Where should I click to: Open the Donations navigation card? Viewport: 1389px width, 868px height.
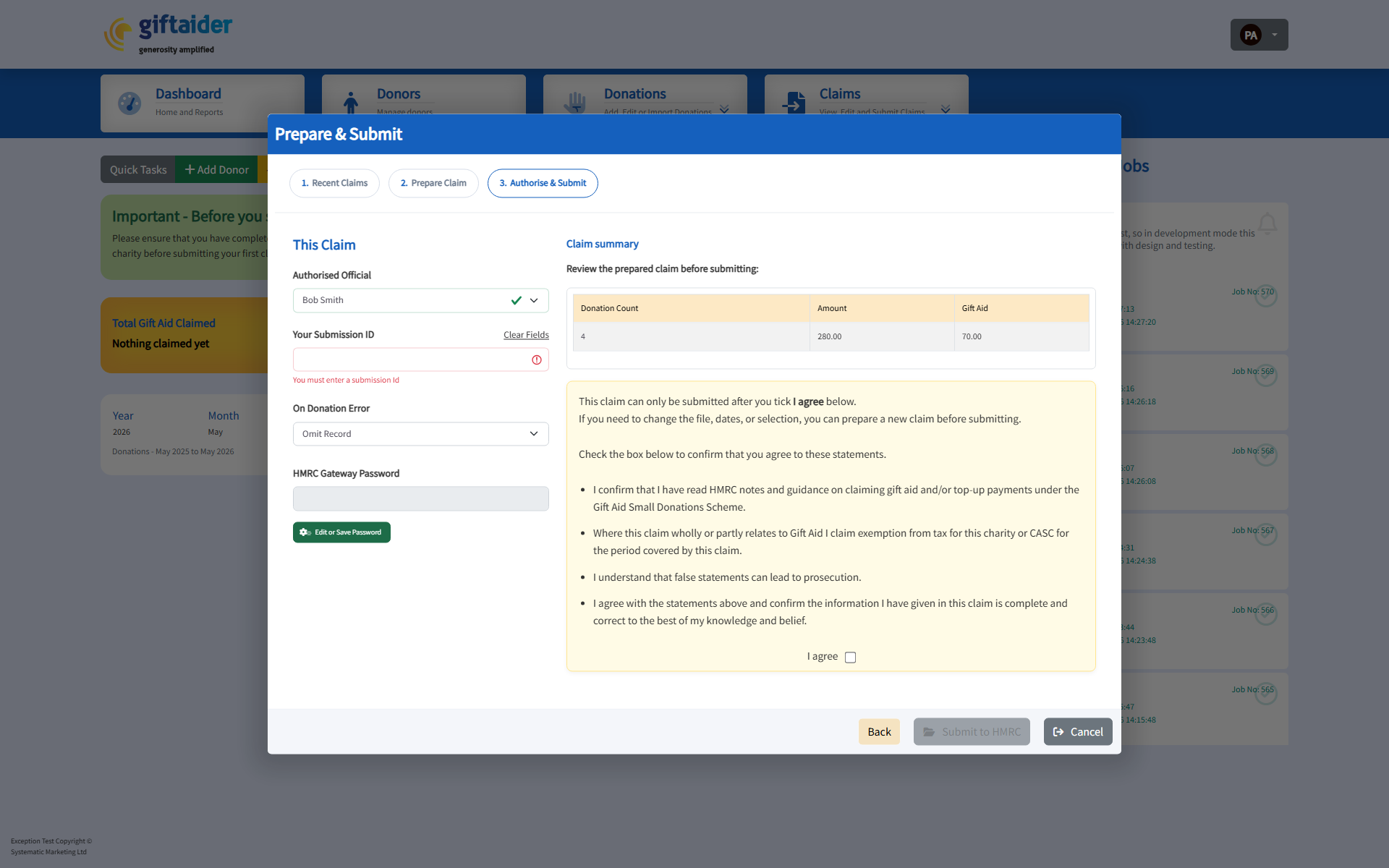645,95
